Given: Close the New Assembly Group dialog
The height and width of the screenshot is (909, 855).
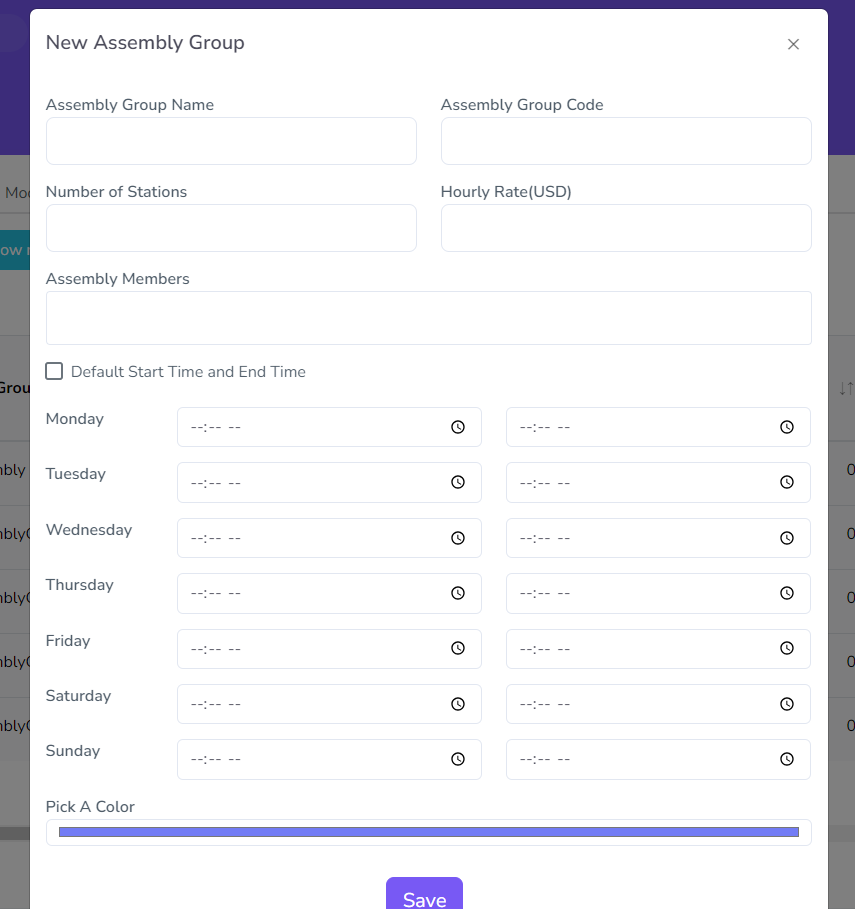Looking at the screenshot, I should tap(793, 44).
